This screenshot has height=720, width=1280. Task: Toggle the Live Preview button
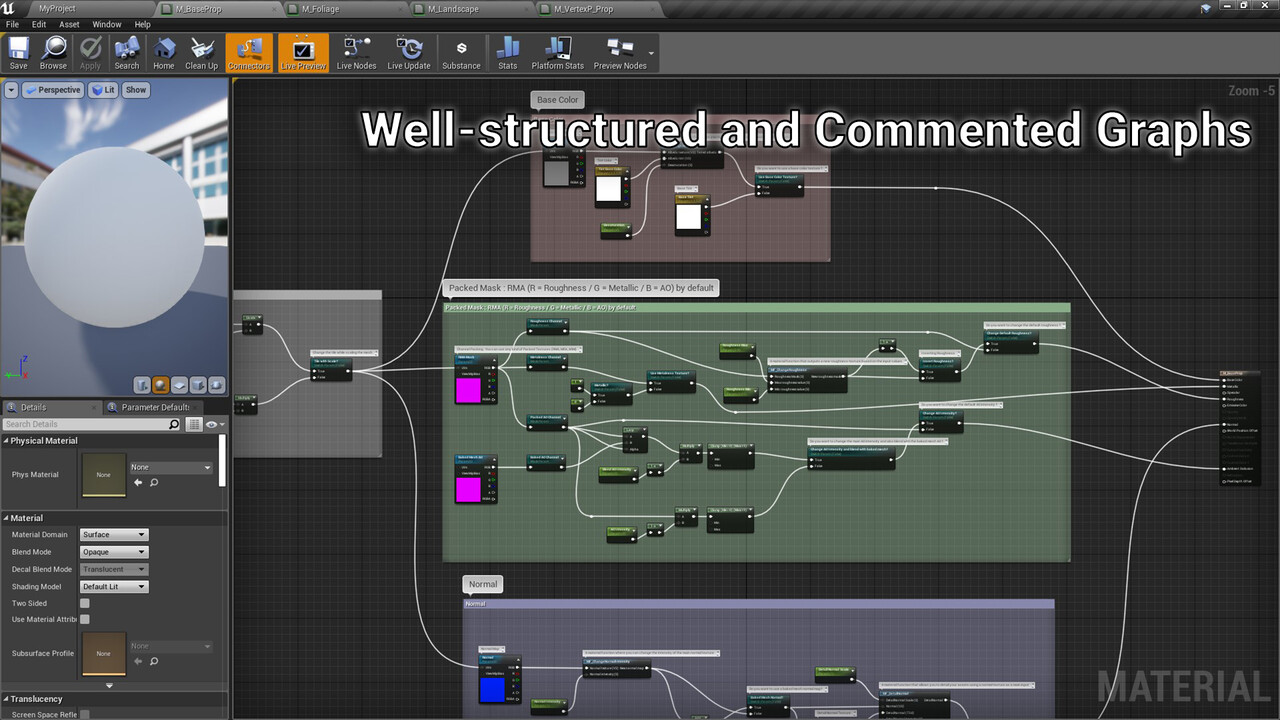pos(303,53)
